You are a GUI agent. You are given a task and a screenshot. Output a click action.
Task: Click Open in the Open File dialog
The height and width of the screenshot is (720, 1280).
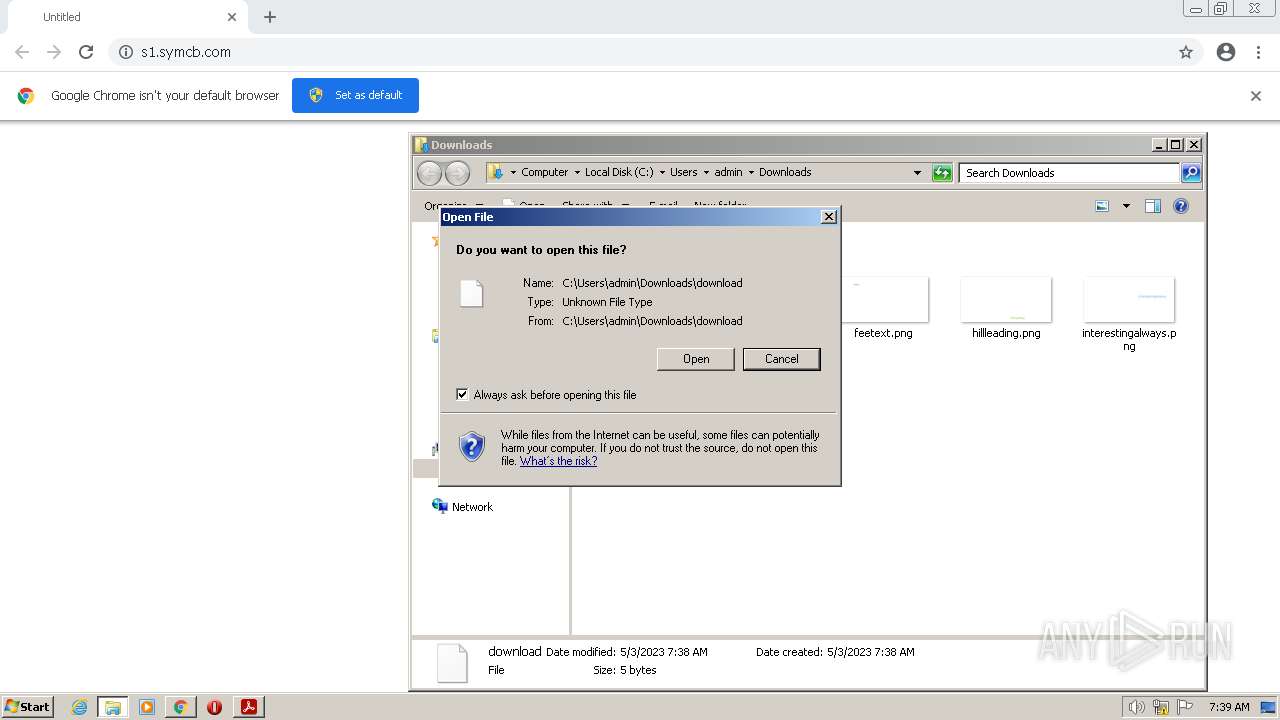tap(696, 359)
